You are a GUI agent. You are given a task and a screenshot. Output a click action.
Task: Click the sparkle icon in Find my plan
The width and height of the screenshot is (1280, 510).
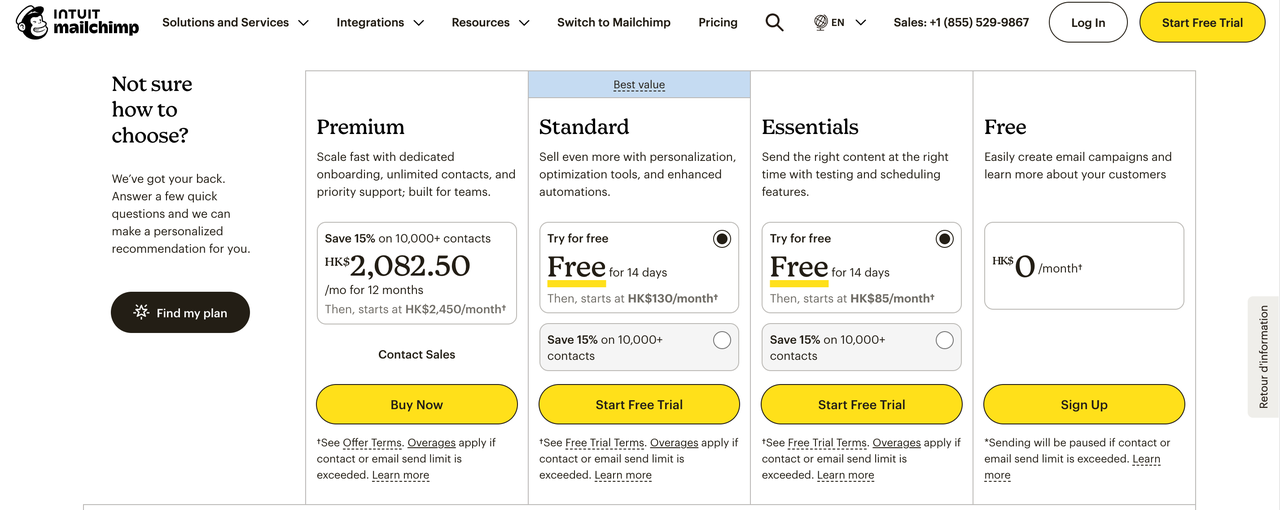(141, 313)
